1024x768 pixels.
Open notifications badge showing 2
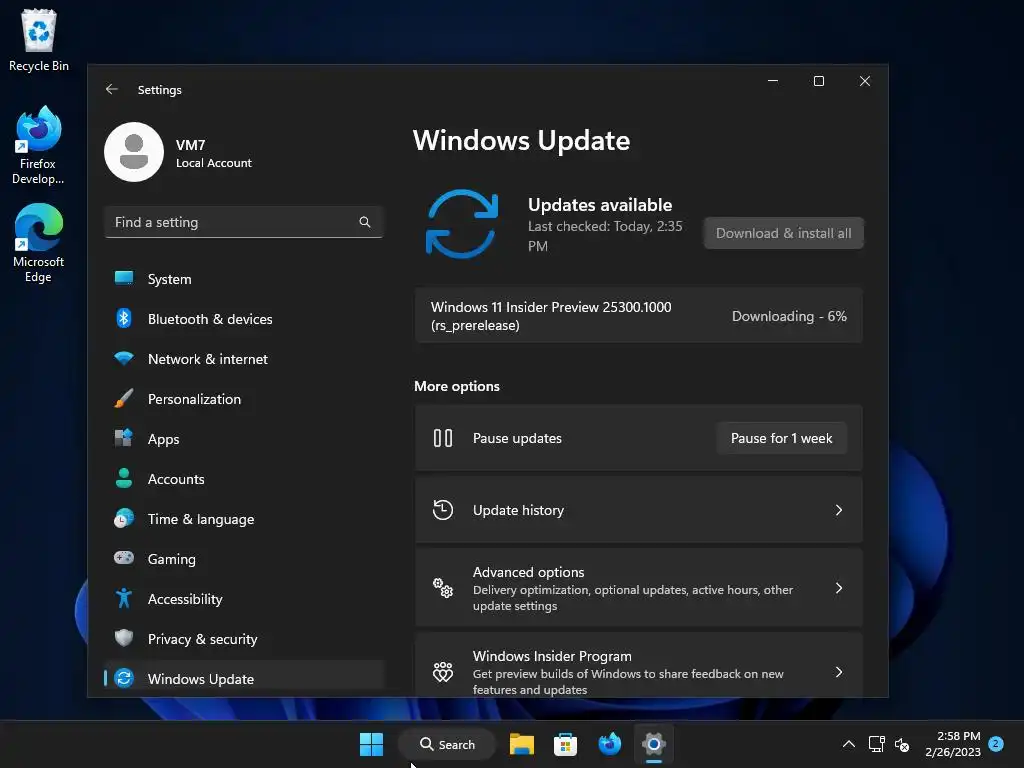(996, 743)
